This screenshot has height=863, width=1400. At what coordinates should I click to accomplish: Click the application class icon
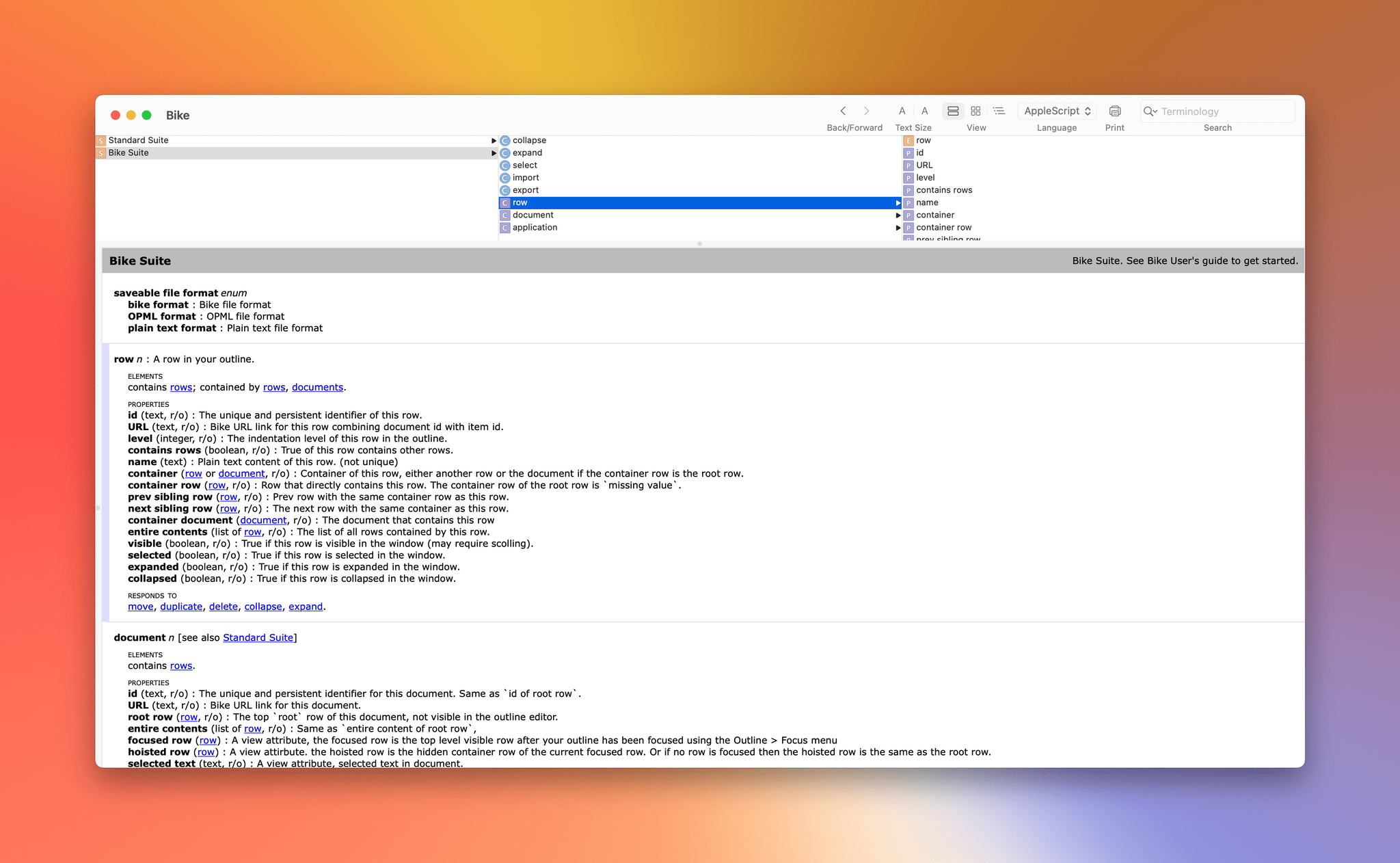click(505, 228)
